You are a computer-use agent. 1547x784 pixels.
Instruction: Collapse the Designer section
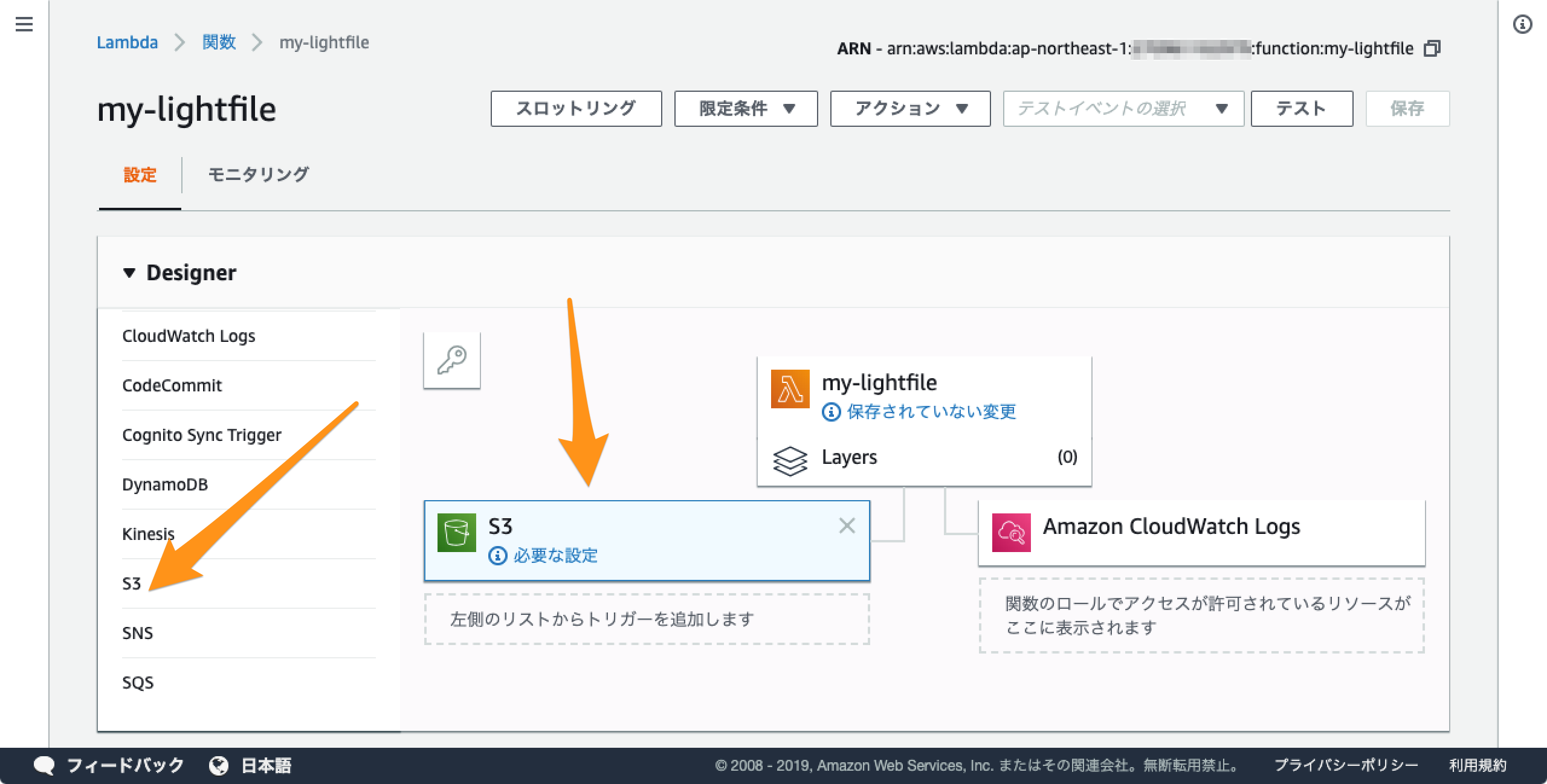point(129,273)
